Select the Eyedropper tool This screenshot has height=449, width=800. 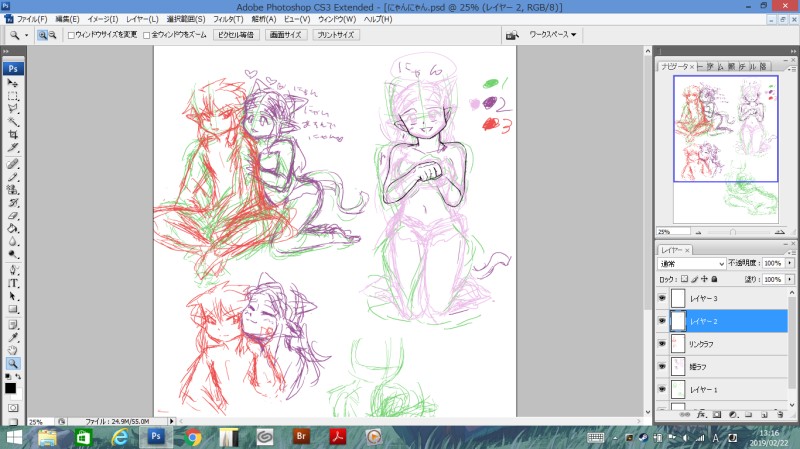point(13,338)
